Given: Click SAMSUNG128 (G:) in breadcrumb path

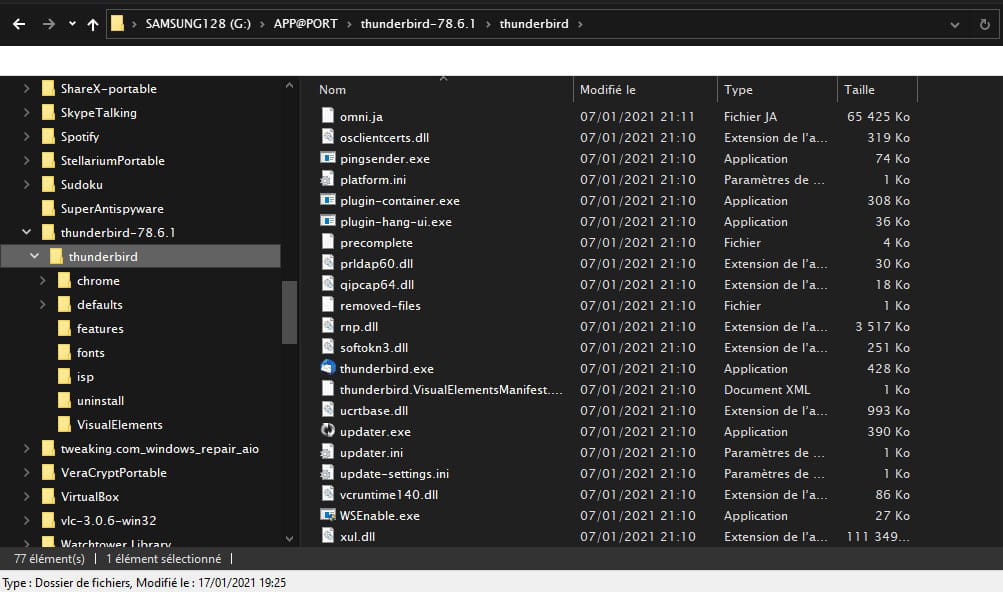Looking at the screenshot, I should pos(198,24).
